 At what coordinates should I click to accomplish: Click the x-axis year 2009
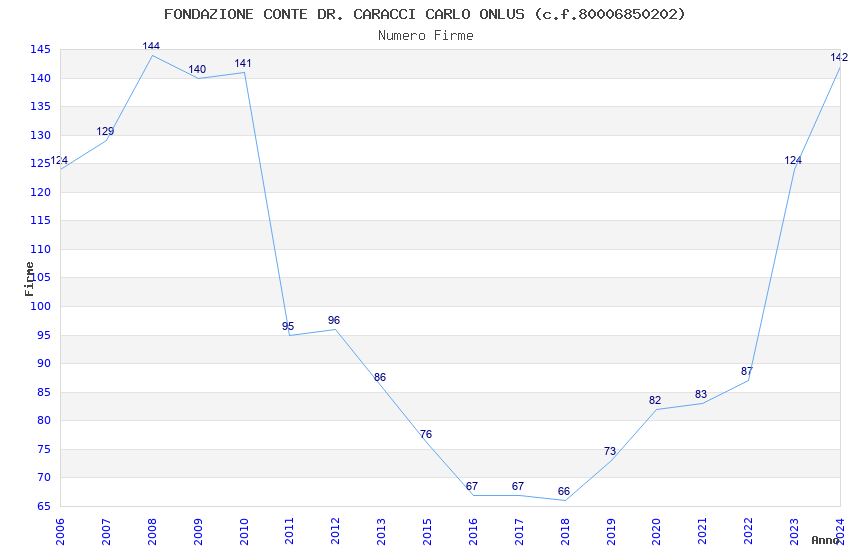[198, 532]
